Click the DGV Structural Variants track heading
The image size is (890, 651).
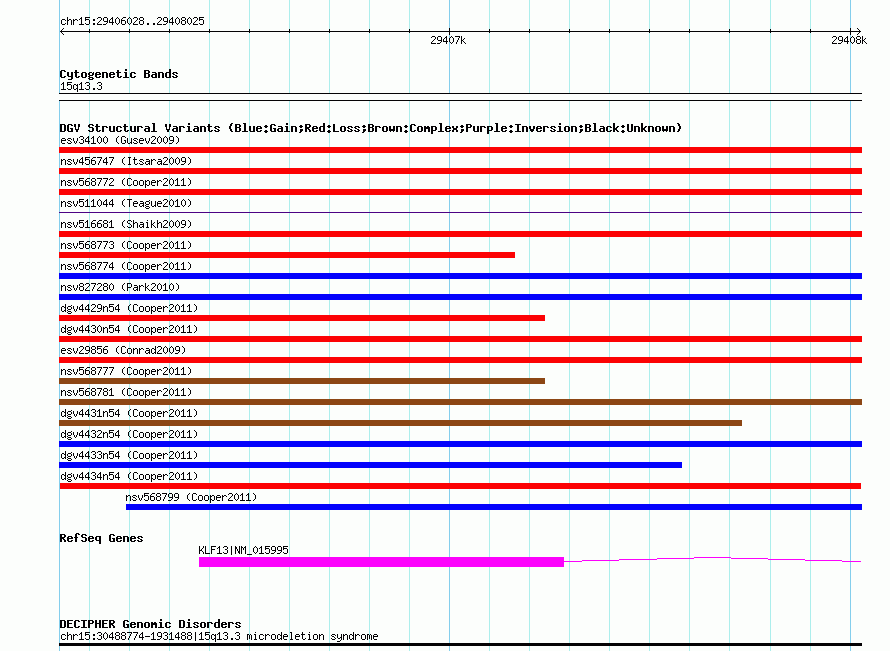(x=371, y=128)
